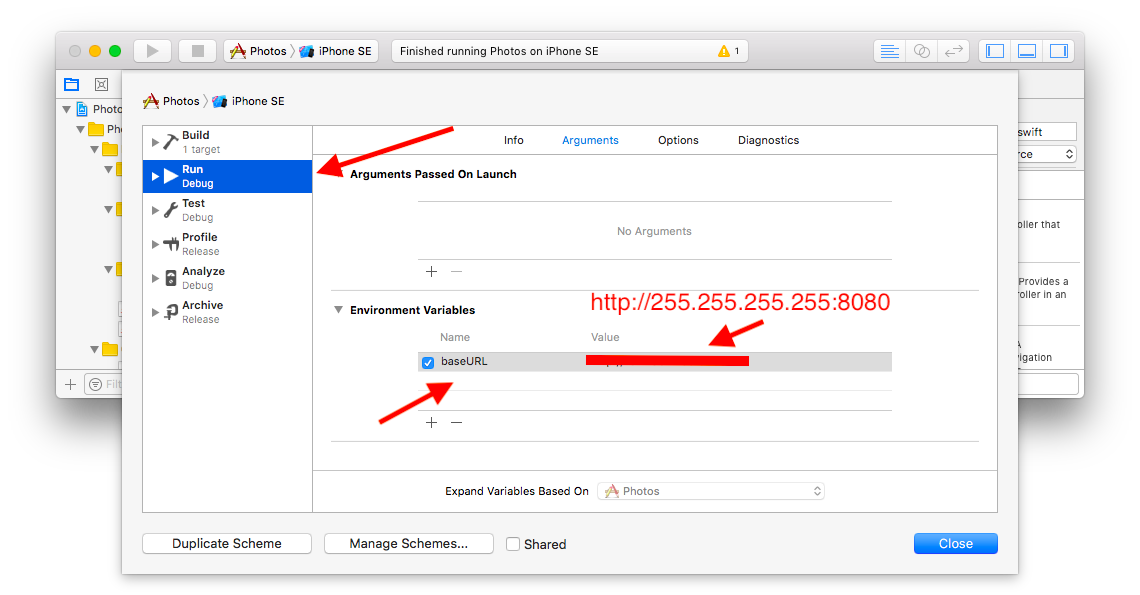Viewport: 1140px width, 595px height.
Task: Expand the Analyze action disclosure triangle
Action: [155, 278]
